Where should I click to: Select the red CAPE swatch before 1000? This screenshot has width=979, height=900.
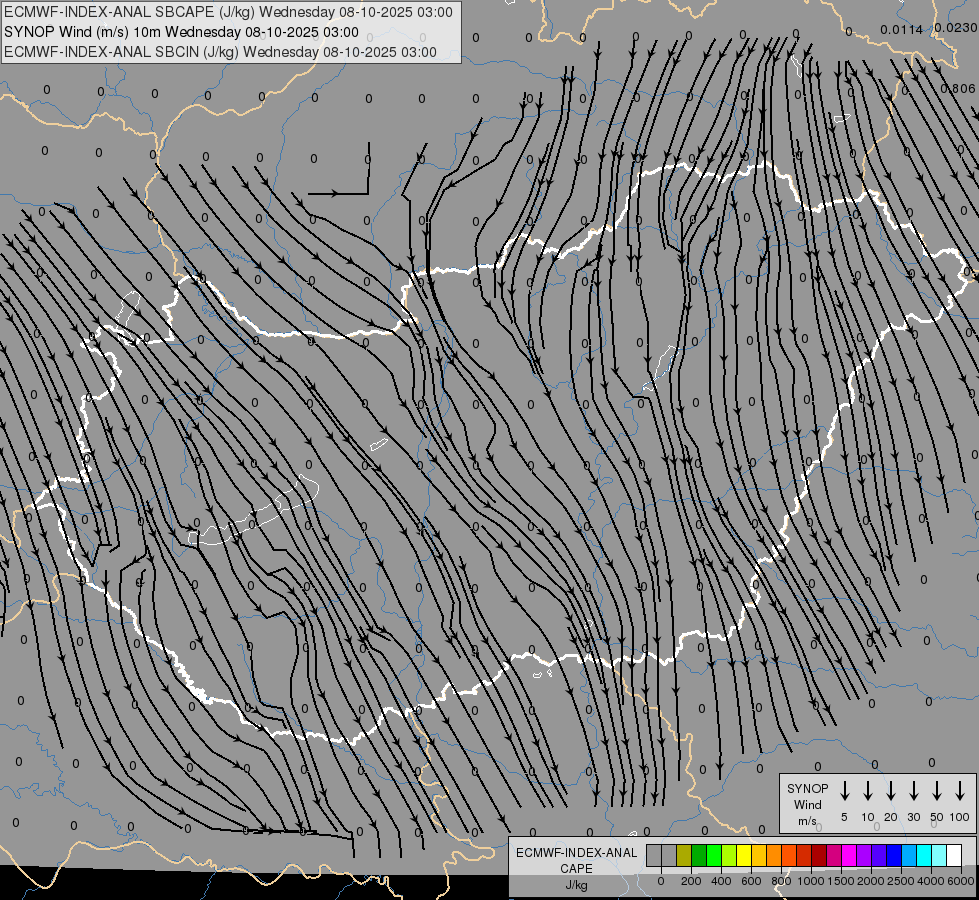point(804,855)
